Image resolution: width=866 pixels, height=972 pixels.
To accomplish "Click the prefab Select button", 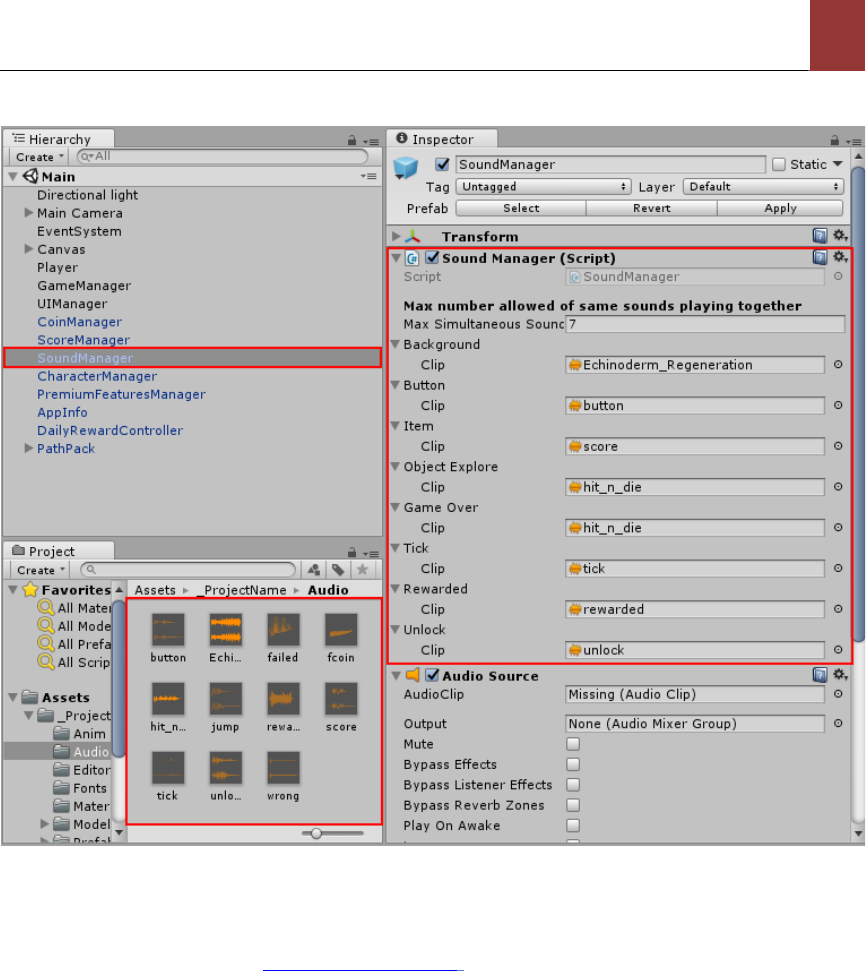I will pyautogui.click(x=521, y=208).
